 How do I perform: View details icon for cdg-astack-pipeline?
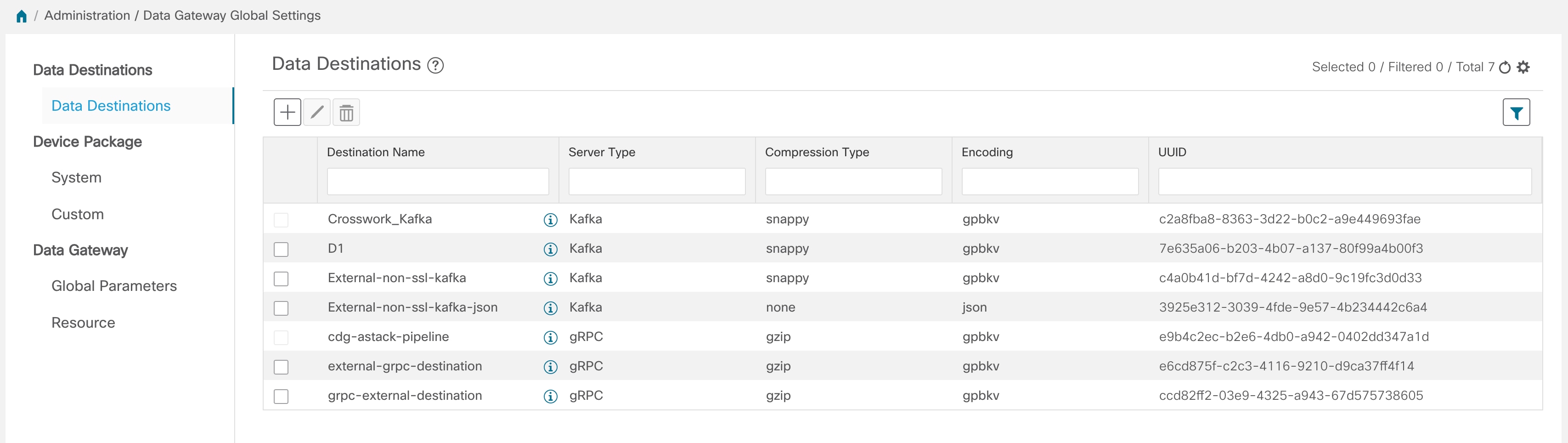click(x=550, y=338)
